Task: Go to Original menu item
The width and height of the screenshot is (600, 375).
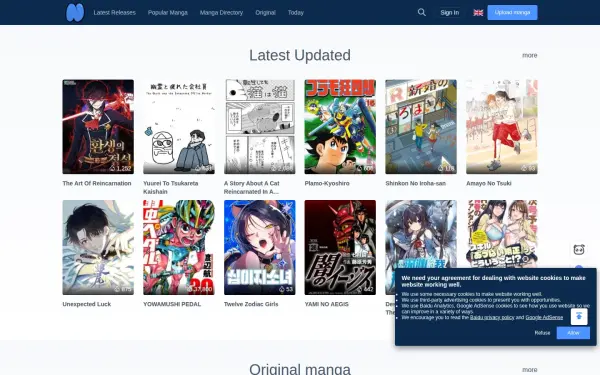Action: [265, 13]
